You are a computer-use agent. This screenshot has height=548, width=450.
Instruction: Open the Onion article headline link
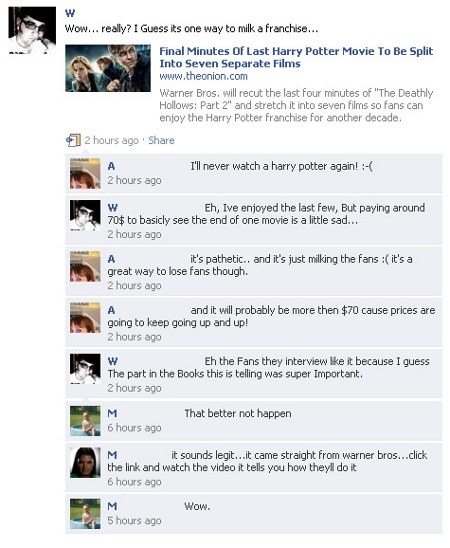pyautogui.click(x=296, y=57)
